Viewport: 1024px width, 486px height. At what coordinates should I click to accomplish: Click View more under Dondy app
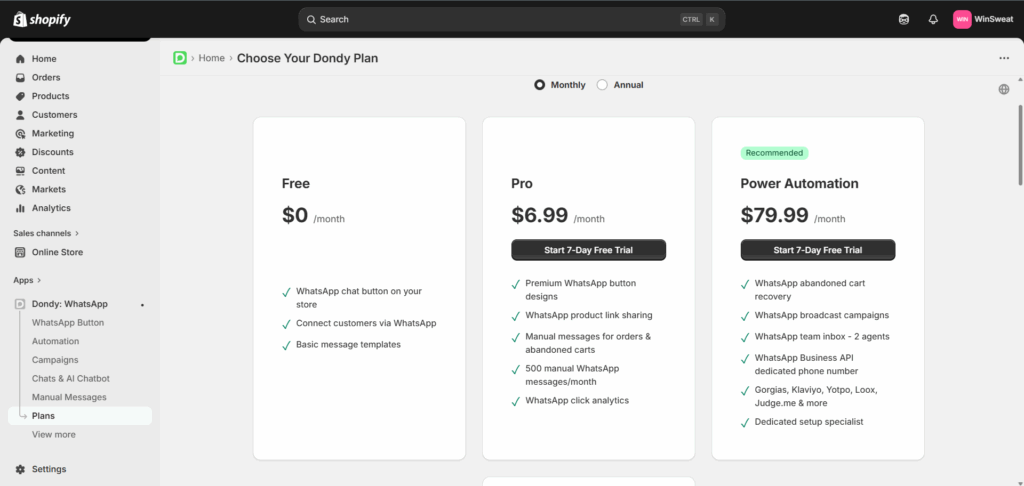point(53,434)
